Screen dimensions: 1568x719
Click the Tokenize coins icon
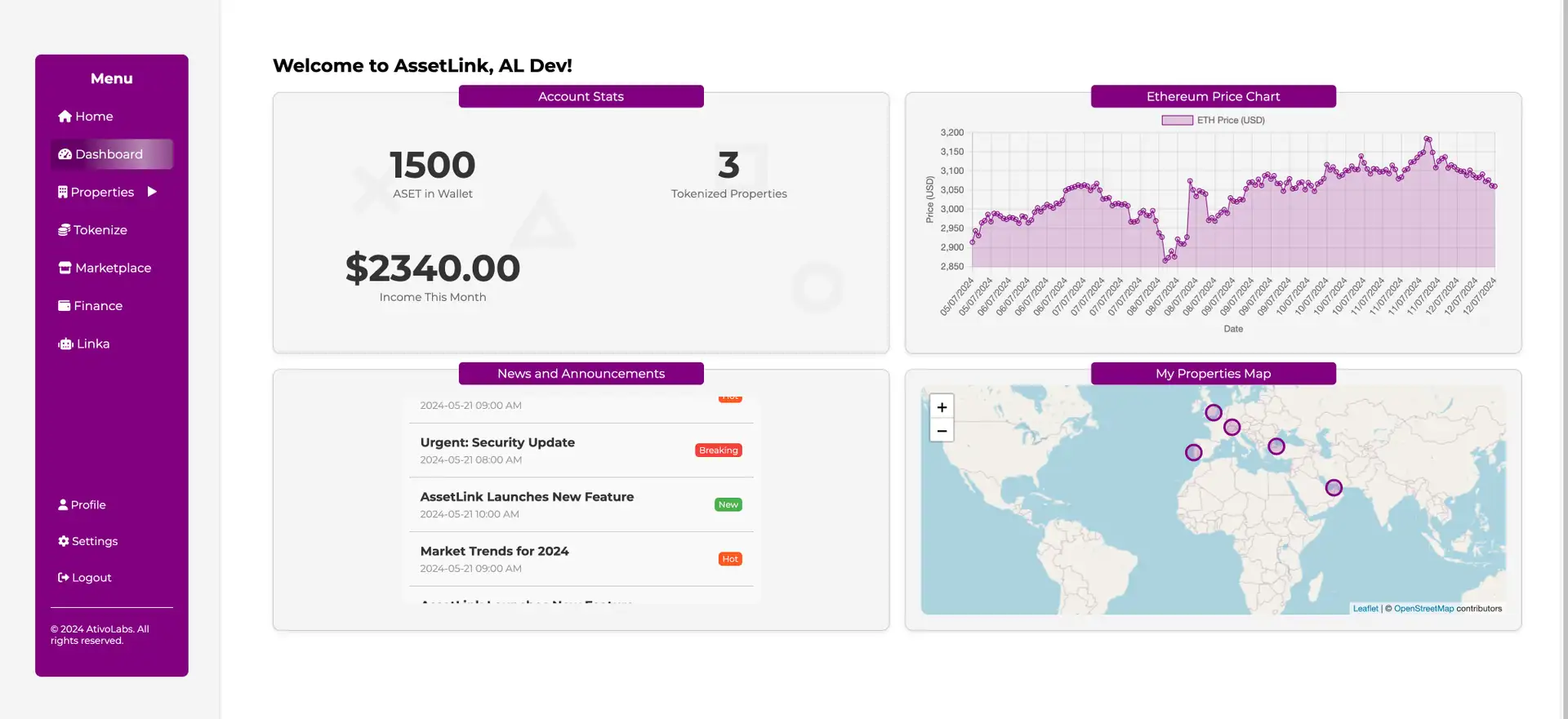click(x=64, y=230)
